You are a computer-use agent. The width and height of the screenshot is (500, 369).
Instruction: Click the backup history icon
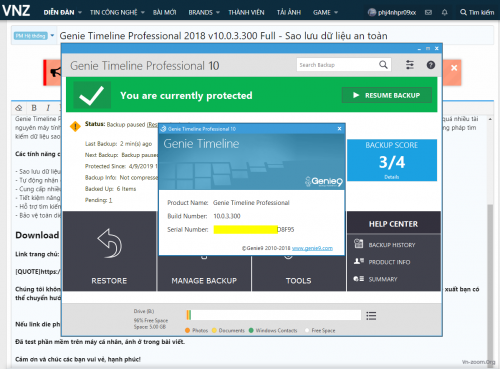coord(359,244)
